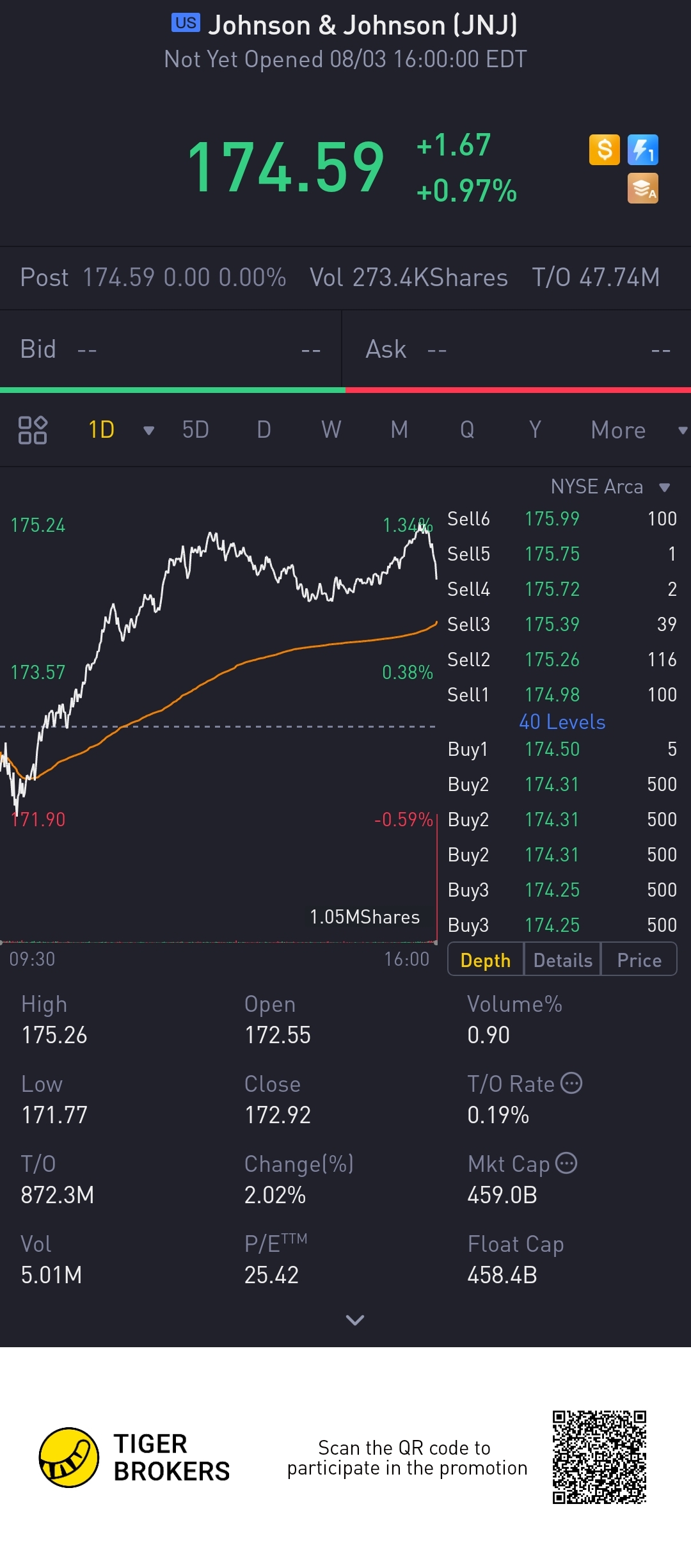Switch to the Depth tab
Viewport: 691px width, 1568px height.
[486, 960]
